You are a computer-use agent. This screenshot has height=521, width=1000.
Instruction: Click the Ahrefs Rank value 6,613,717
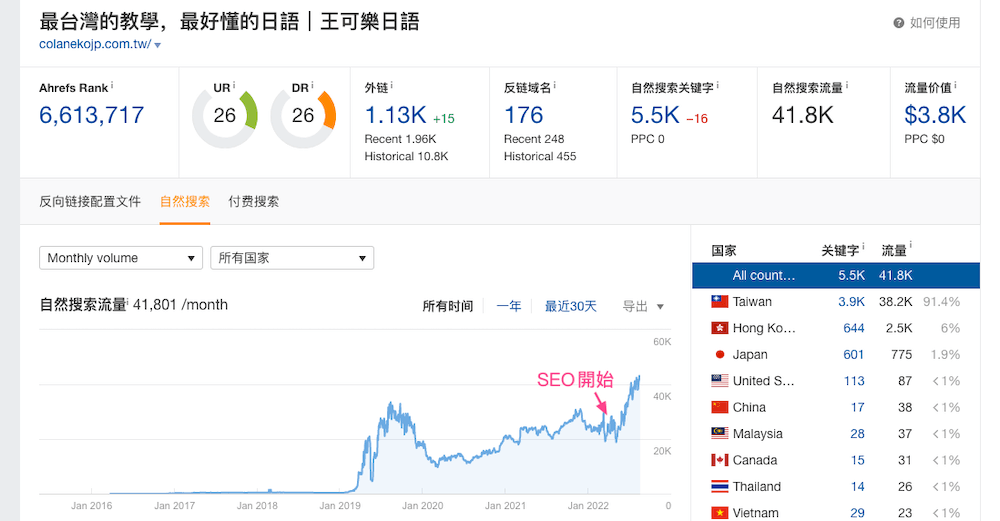coord(91,115)
